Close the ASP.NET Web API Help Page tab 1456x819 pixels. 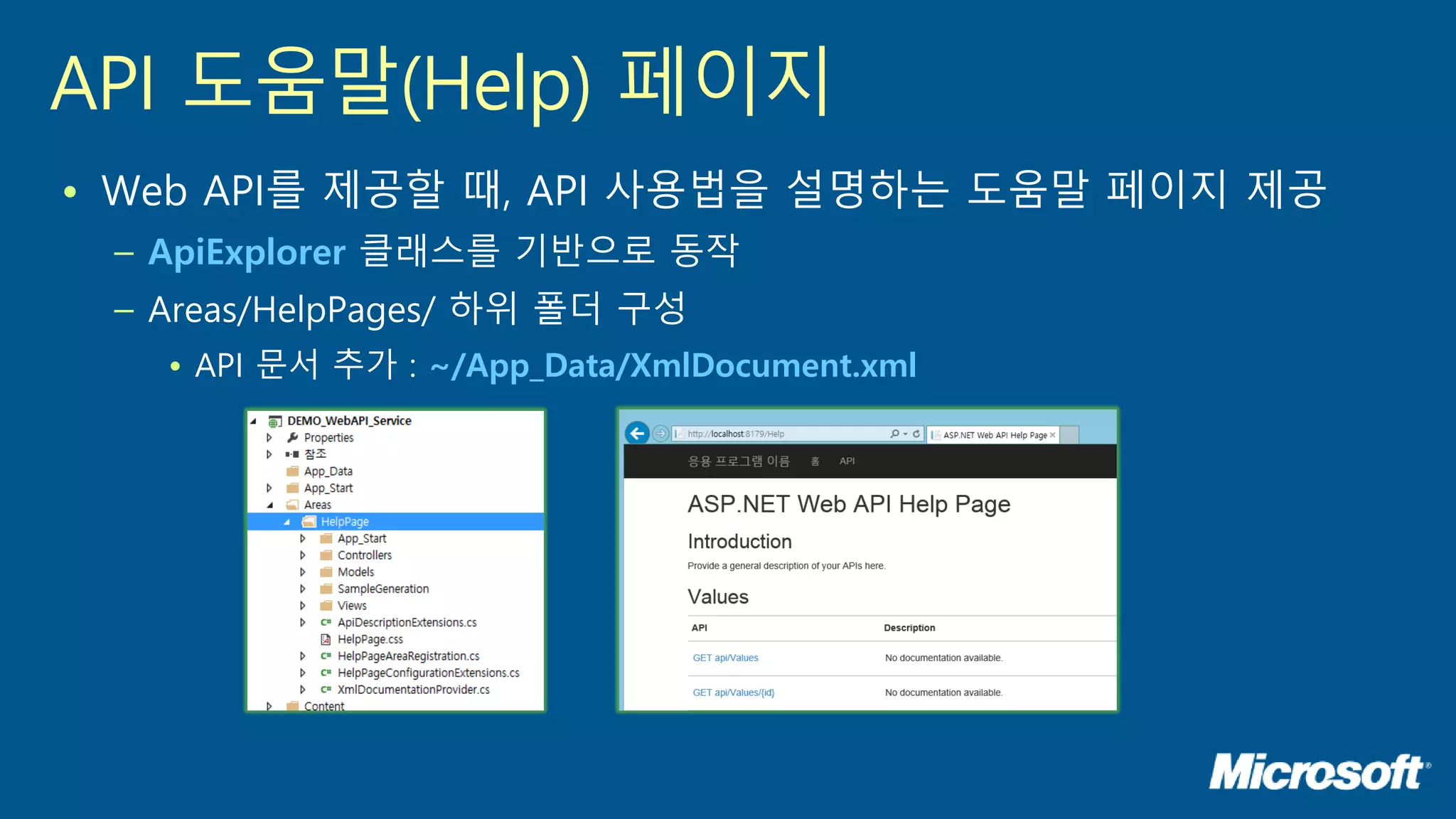click(1053, 435)
